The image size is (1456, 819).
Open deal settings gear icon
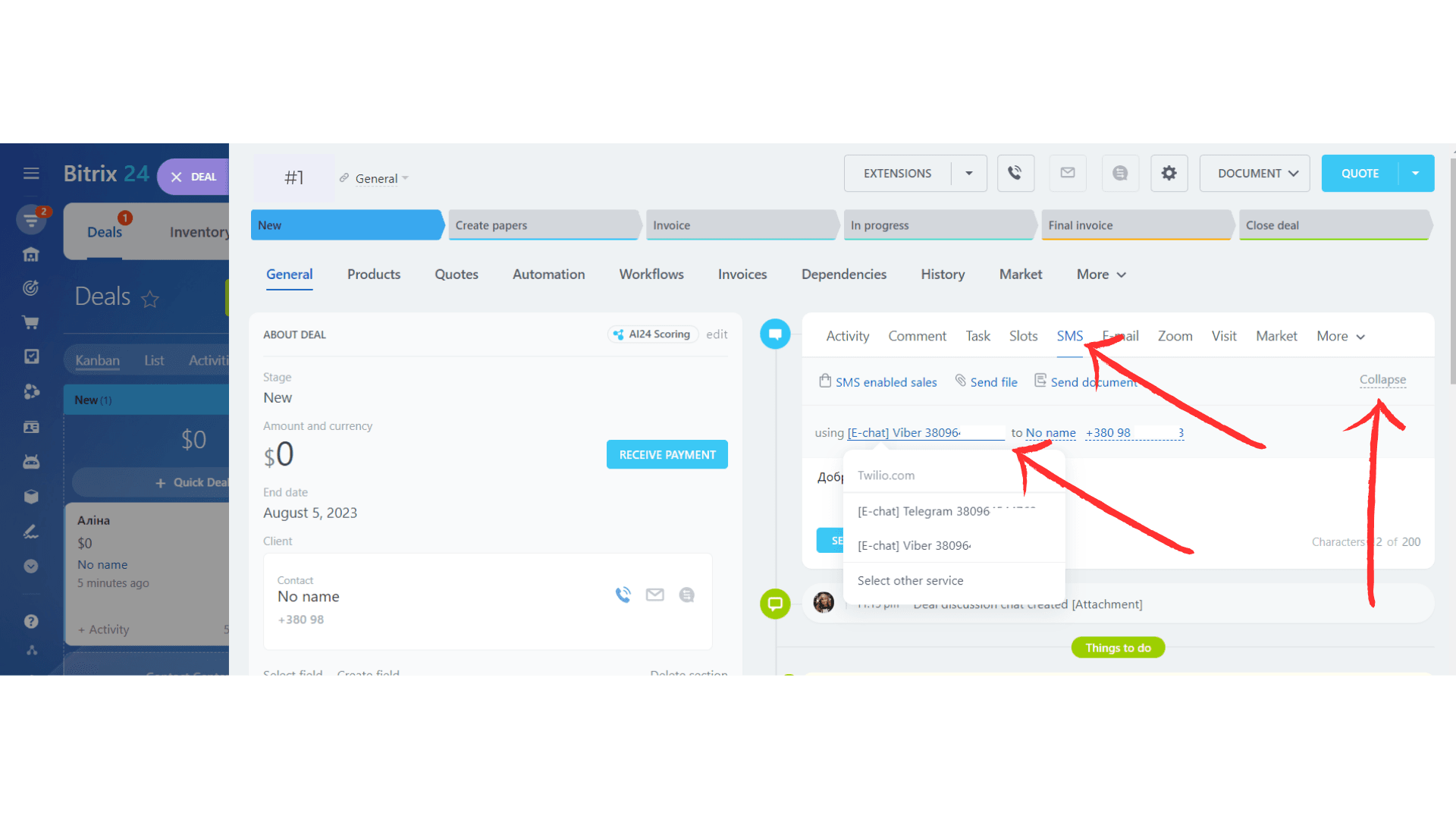[1169, 174]
